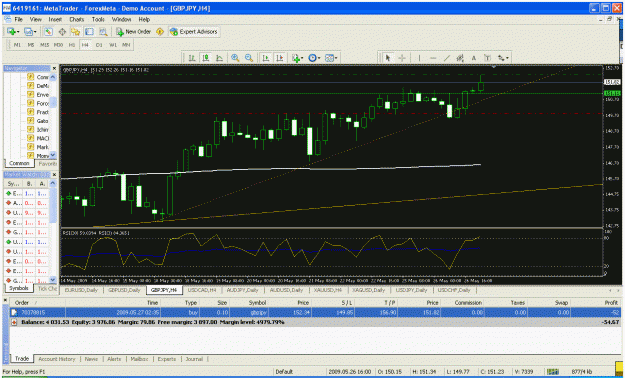Viewport: 625px width, 378px height.
Task: Set timeframe to M30
Action: point(58,45)
